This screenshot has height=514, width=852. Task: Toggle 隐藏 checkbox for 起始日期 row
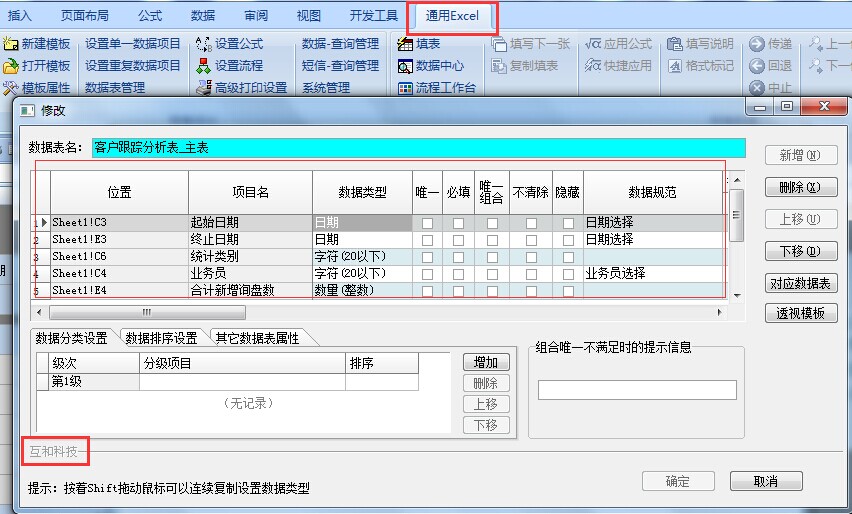tap(568, 223)
